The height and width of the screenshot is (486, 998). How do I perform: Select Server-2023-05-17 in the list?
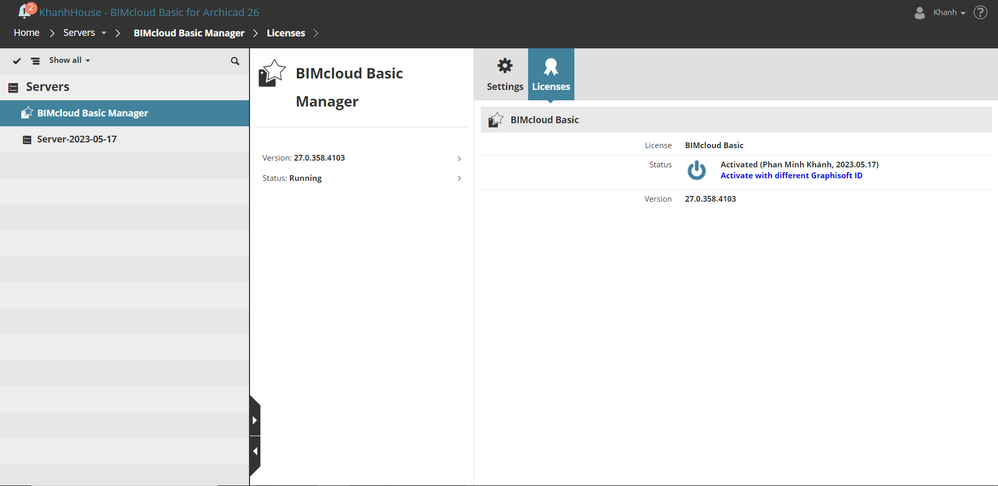[124, 139]
